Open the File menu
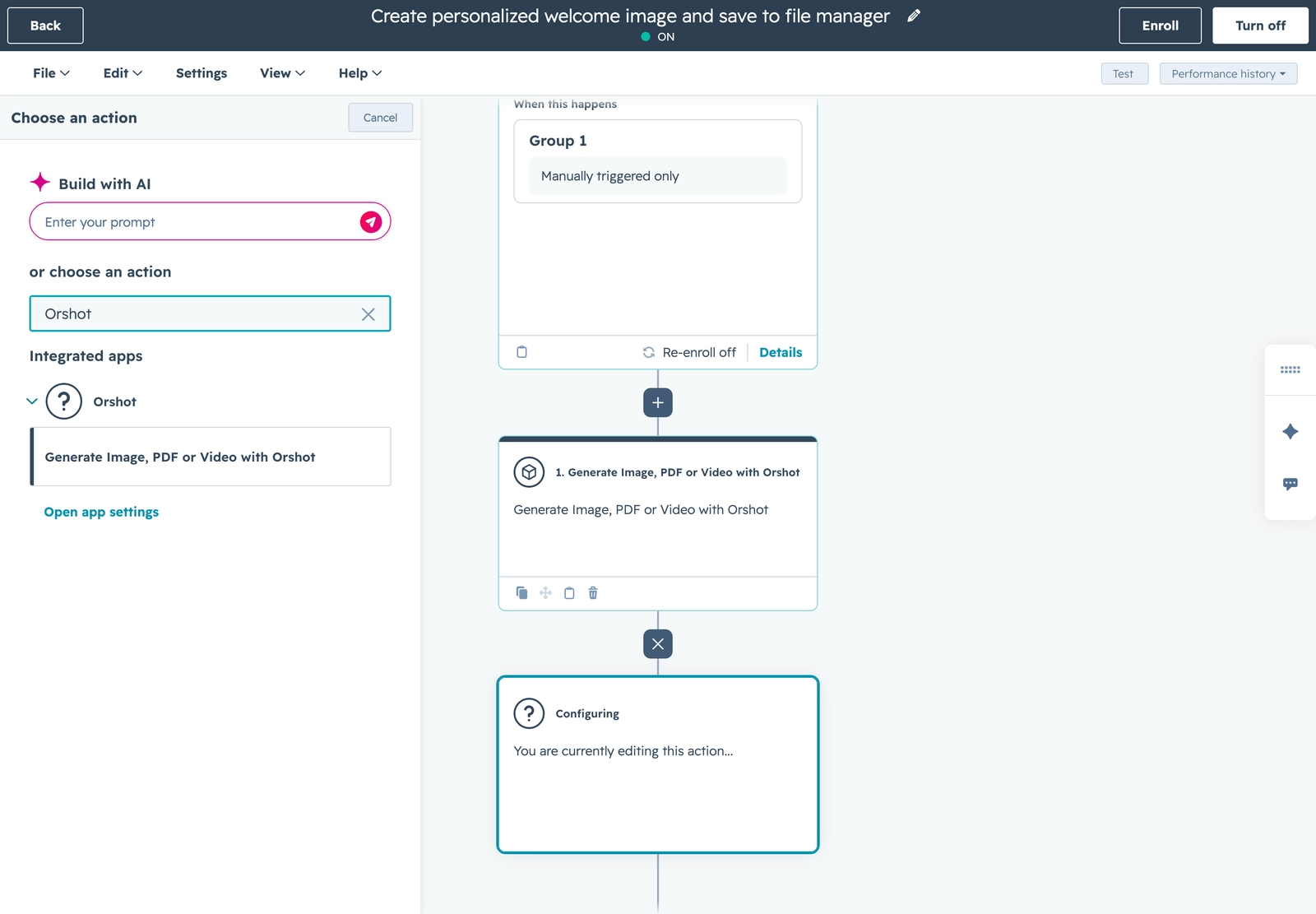This screenshot has width=1316, height=914. click(51, 73)
